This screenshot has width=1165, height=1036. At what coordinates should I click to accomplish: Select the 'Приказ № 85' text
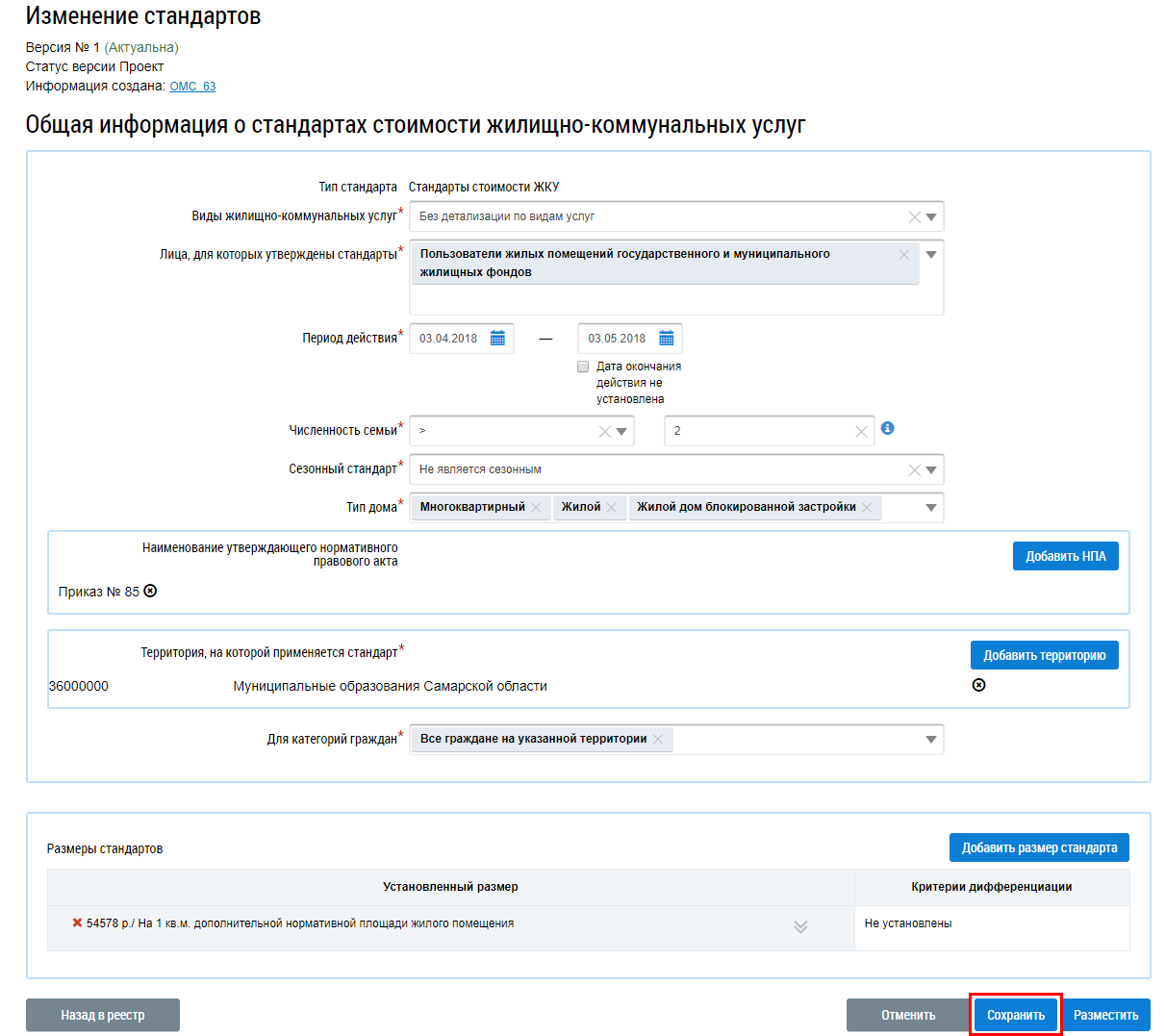click(99, 592)
